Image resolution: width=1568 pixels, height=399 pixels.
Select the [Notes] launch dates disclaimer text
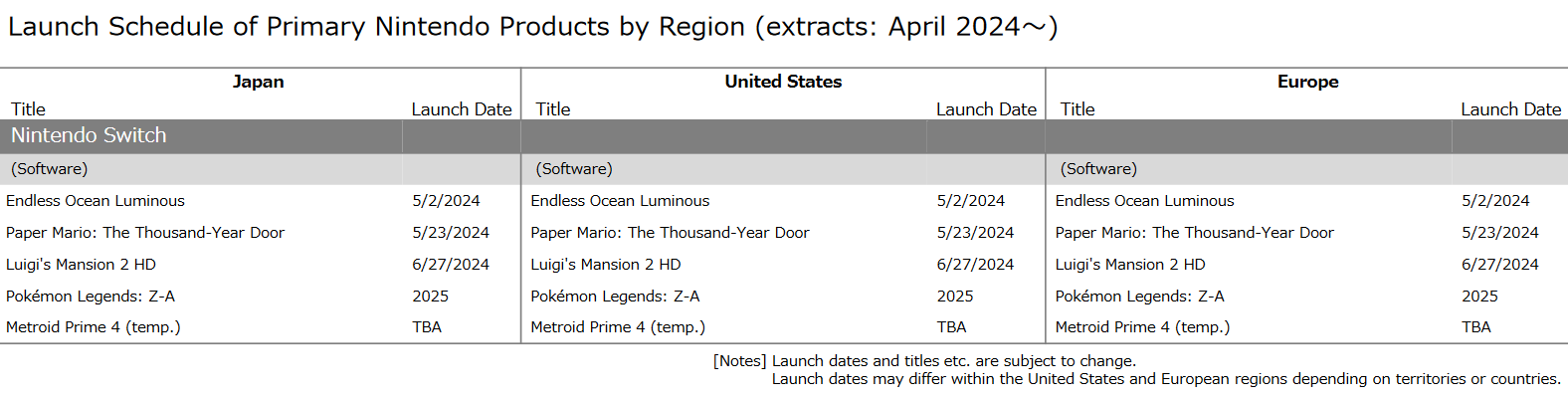(1136, 370)
